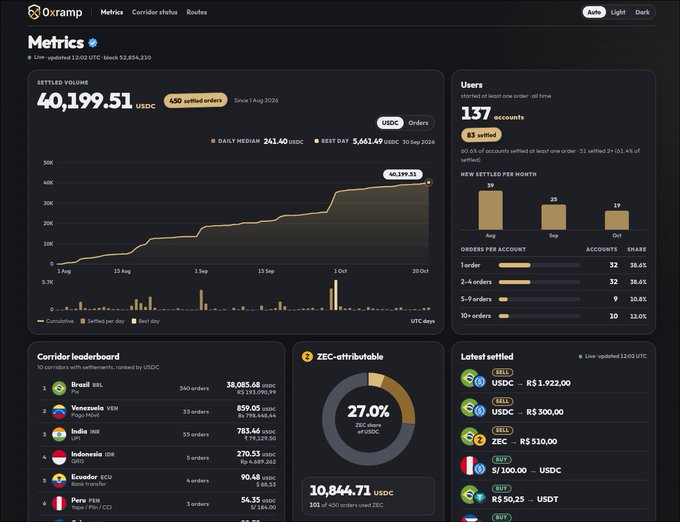Click the Corridor leaderboard heading

pos(78,357)
